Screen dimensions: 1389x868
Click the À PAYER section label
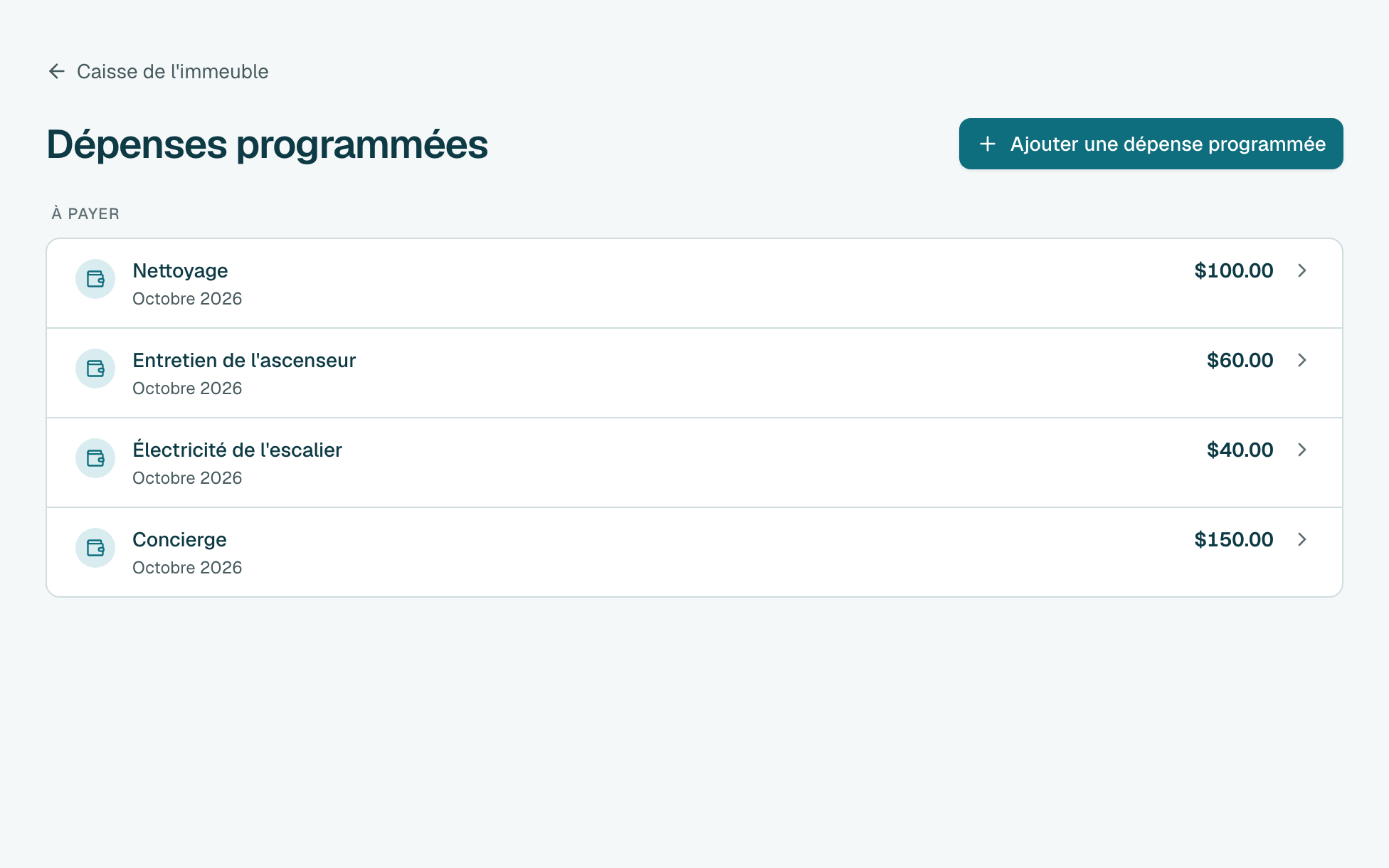pos(85,213)
